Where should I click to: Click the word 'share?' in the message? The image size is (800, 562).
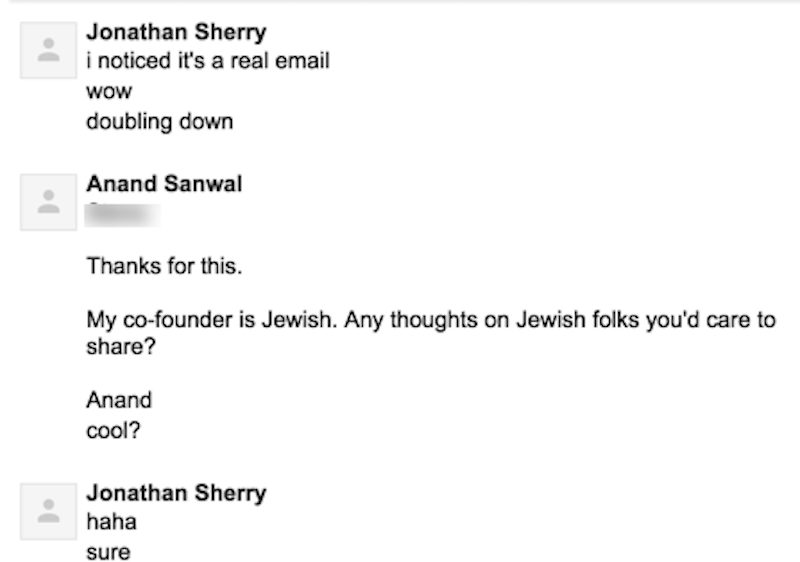(121, 347)
